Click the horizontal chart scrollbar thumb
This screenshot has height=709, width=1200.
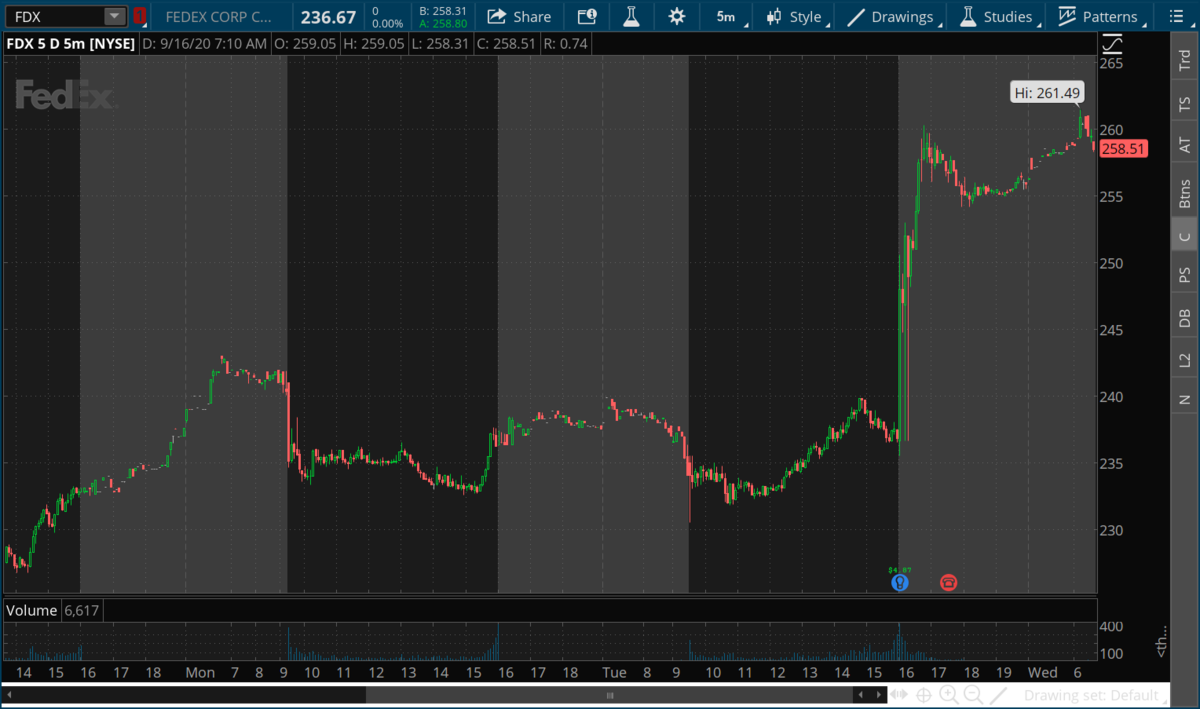click(610, 695)
